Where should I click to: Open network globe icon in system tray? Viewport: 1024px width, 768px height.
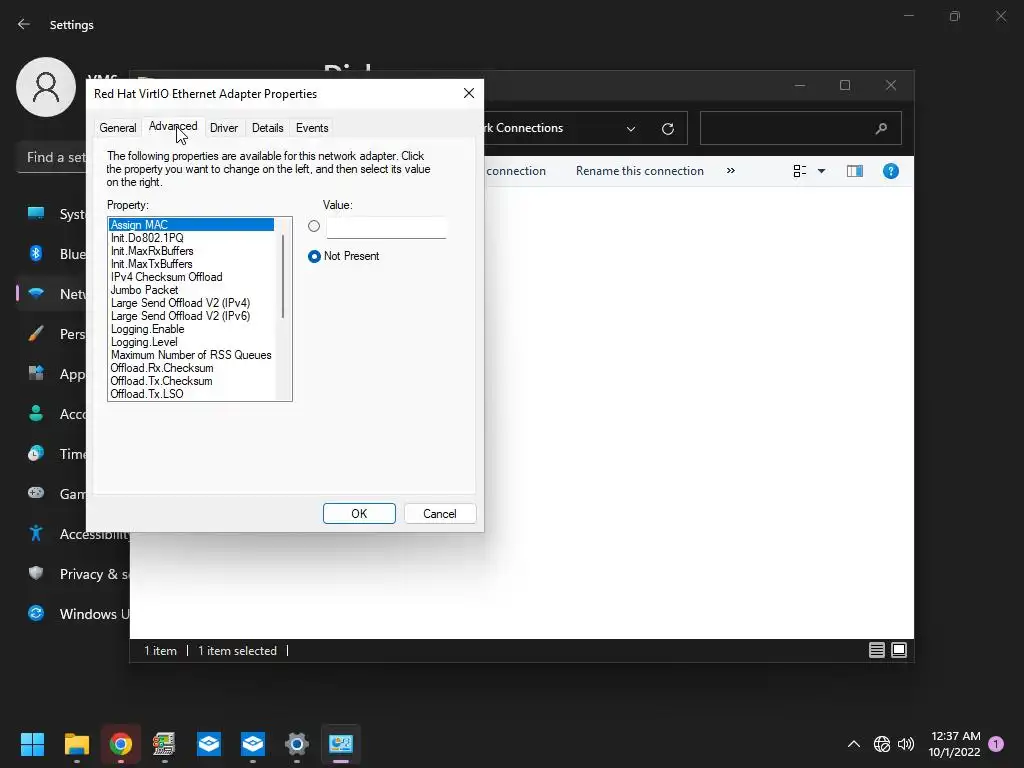(x=882, y=744)
